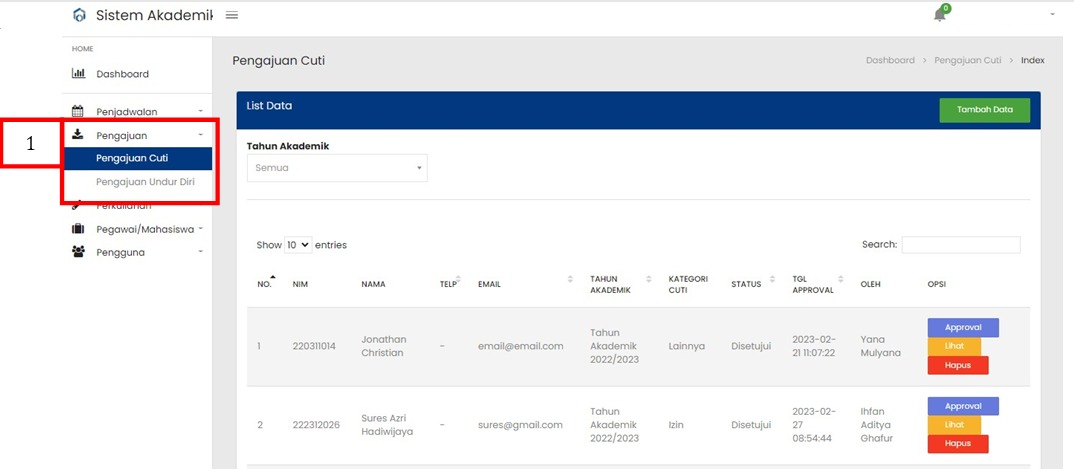Click Hapus button for Sures Azri Hadiwijaya

[x=958, y=444]
